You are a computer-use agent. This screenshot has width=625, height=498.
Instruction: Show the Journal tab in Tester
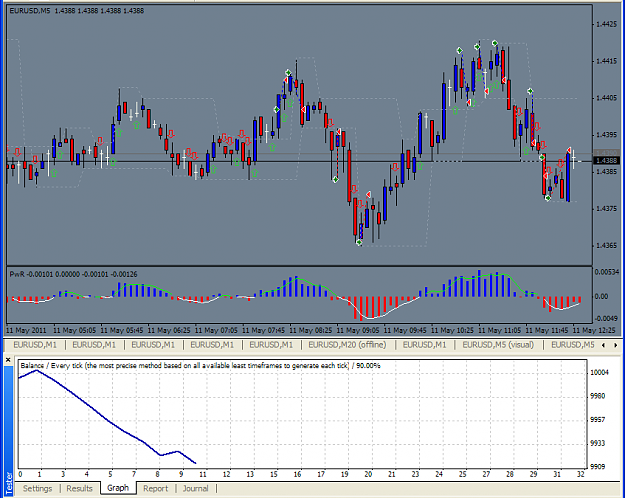pos(196,488)
